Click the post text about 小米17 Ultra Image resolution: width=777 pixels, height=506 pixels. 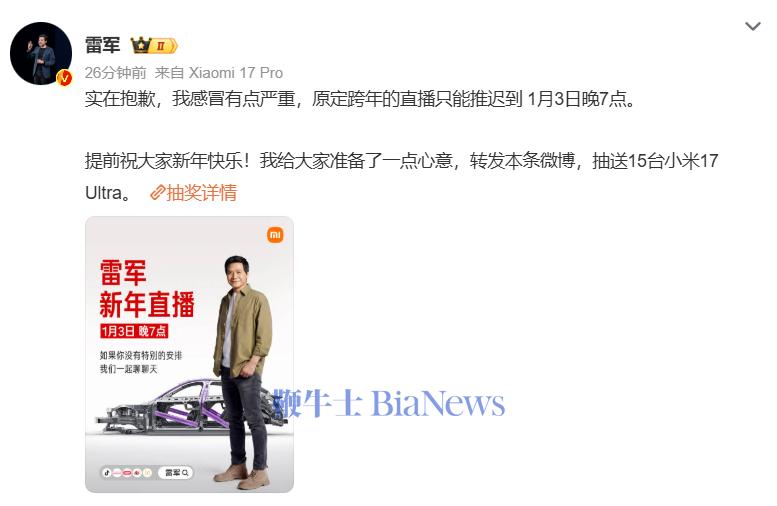coord(401,176)
